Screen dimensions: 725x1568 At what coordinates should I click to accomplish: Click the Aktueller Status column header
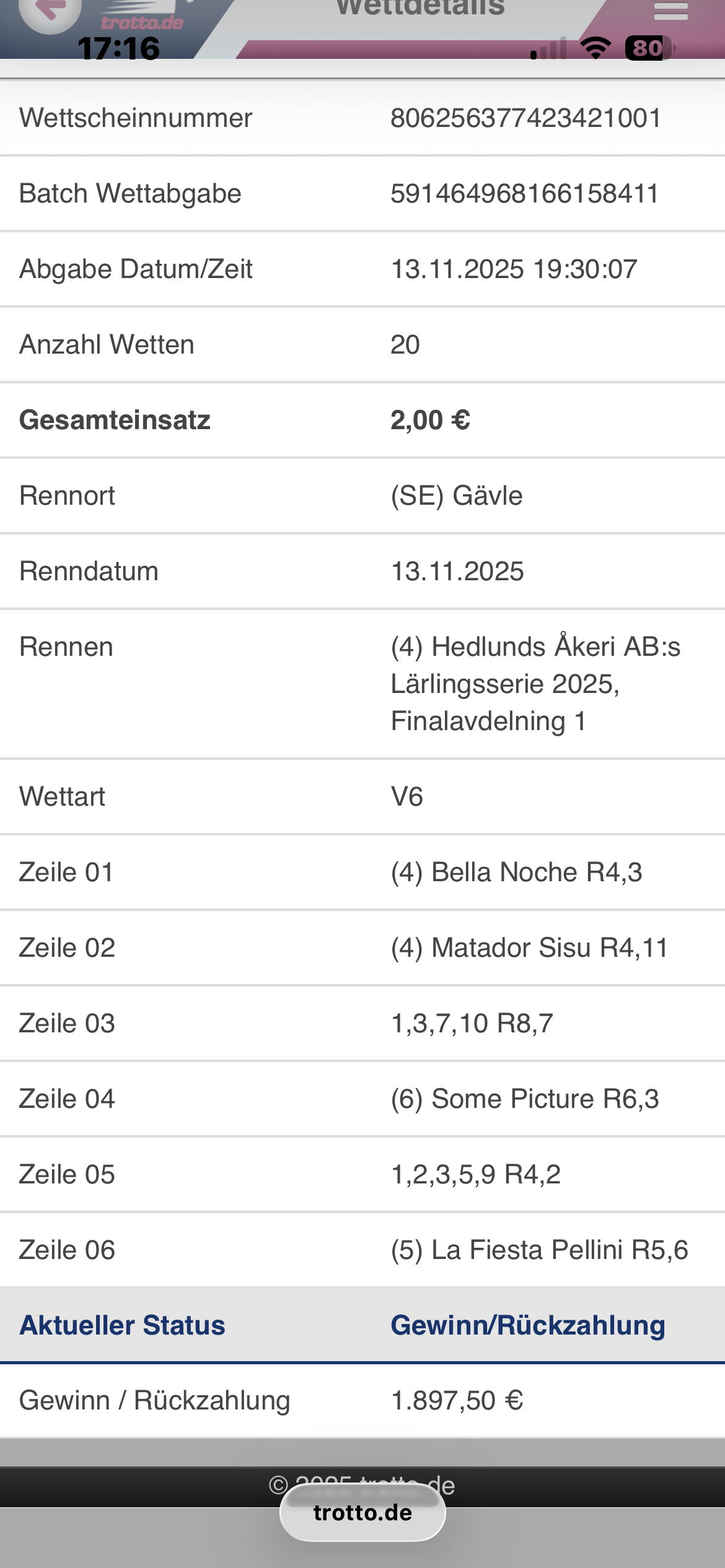point(122,1325)
